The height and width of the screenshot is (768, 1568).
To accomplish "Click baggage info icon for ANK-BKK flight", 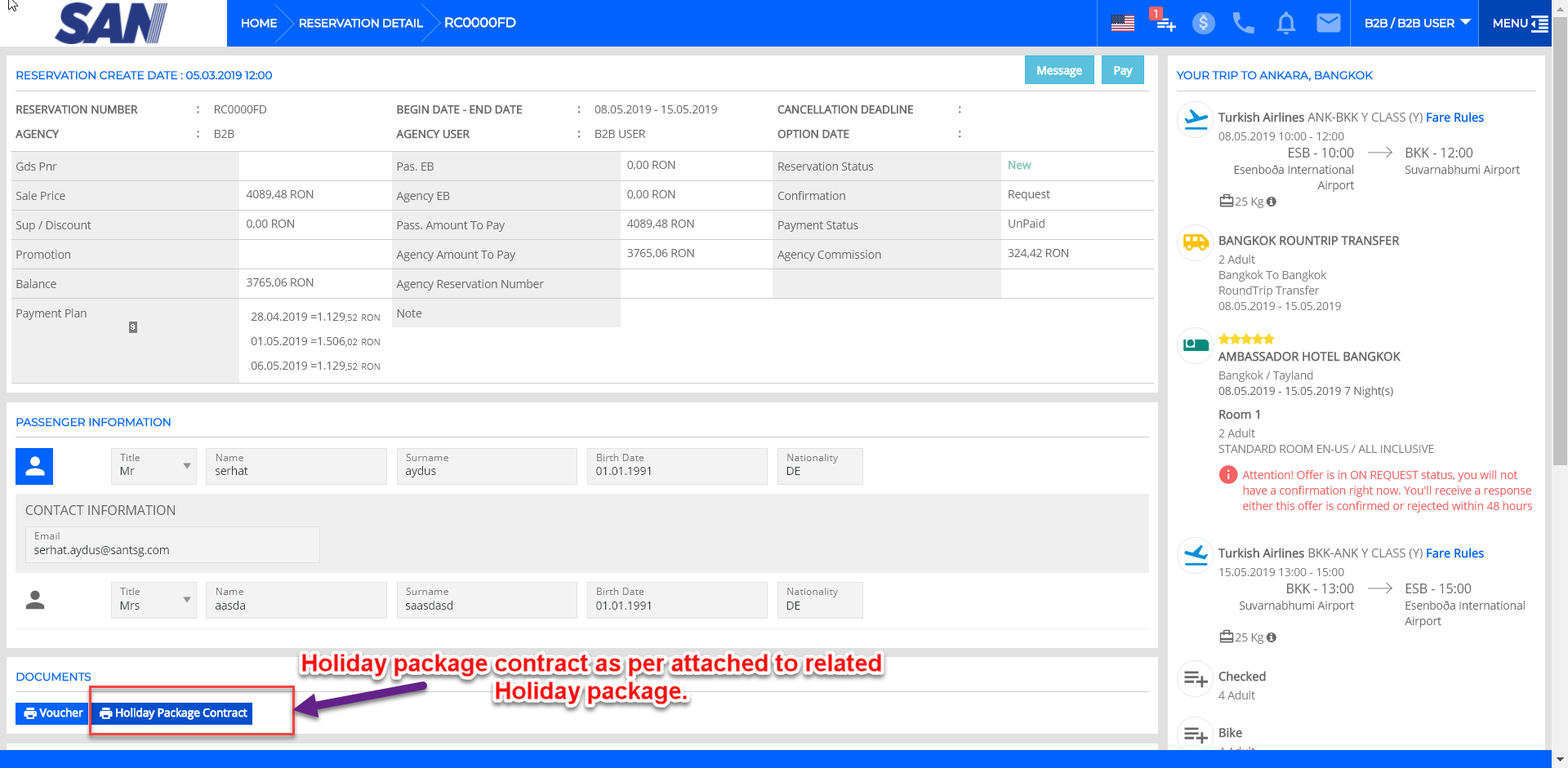I will (1271, 202).
